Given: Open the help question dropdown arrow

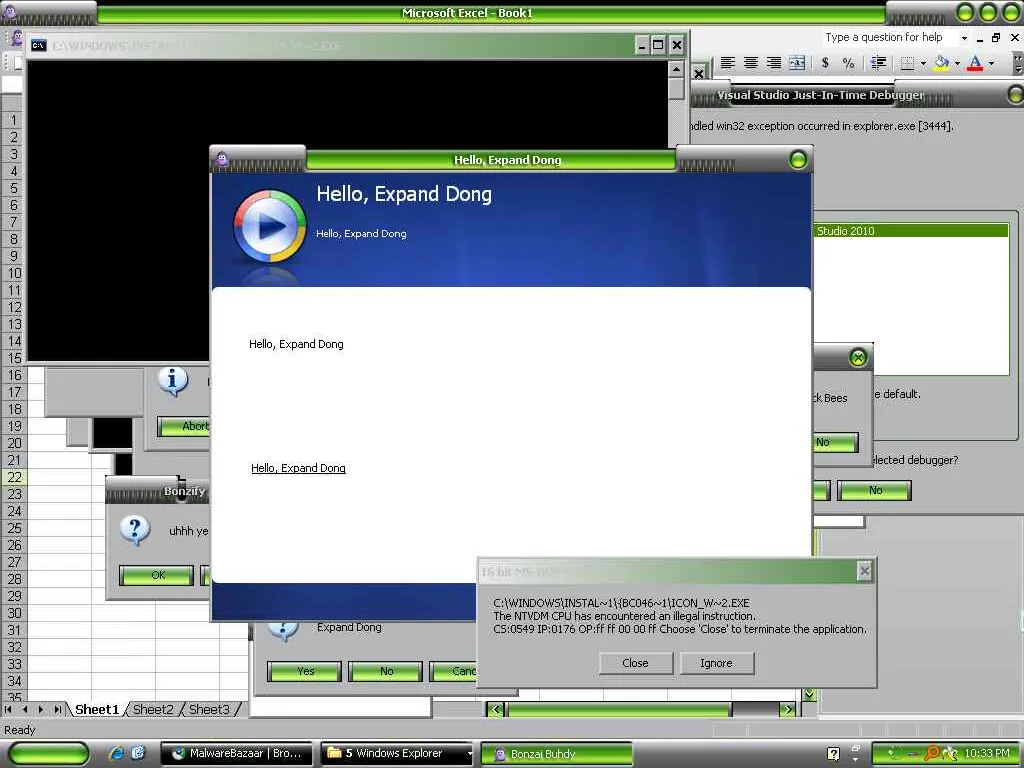Looking at the screenshot, I should [x=964, y=38].
